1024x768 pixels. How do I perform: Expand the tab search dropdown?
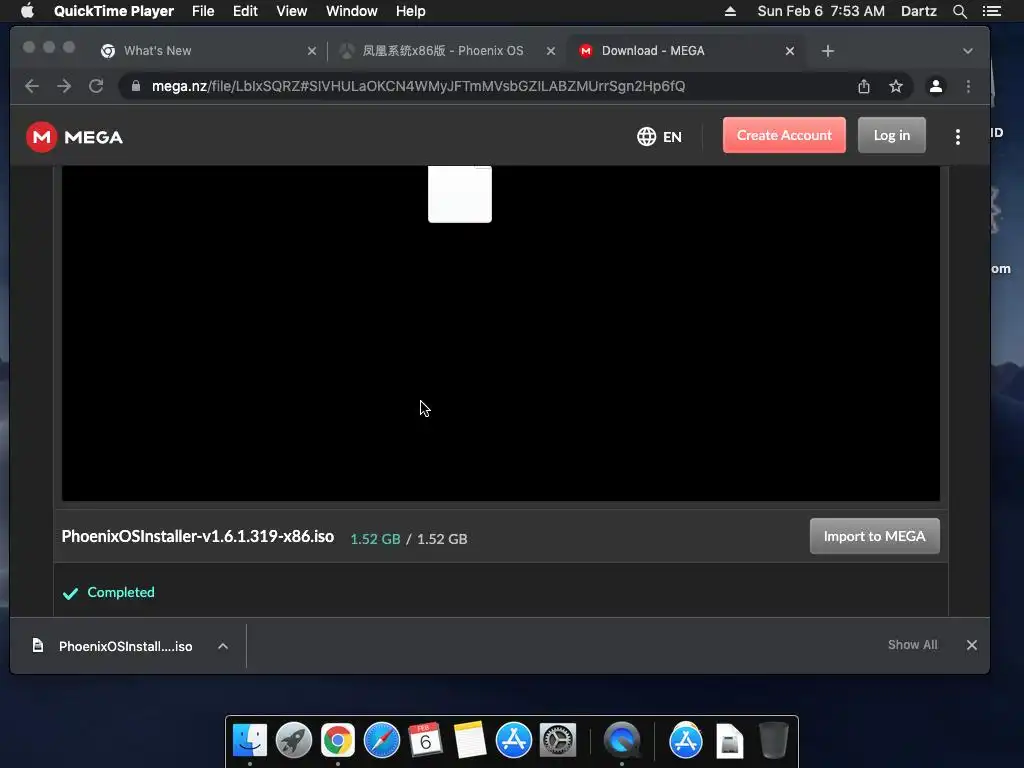click(x=968, y=51)
